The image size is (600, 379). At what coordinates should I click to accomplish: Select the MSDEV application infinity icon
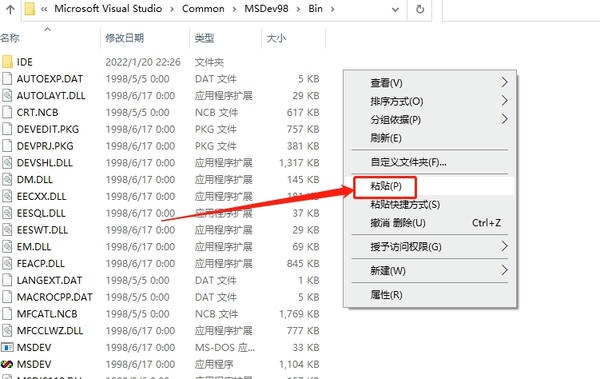tap(7, 364)
